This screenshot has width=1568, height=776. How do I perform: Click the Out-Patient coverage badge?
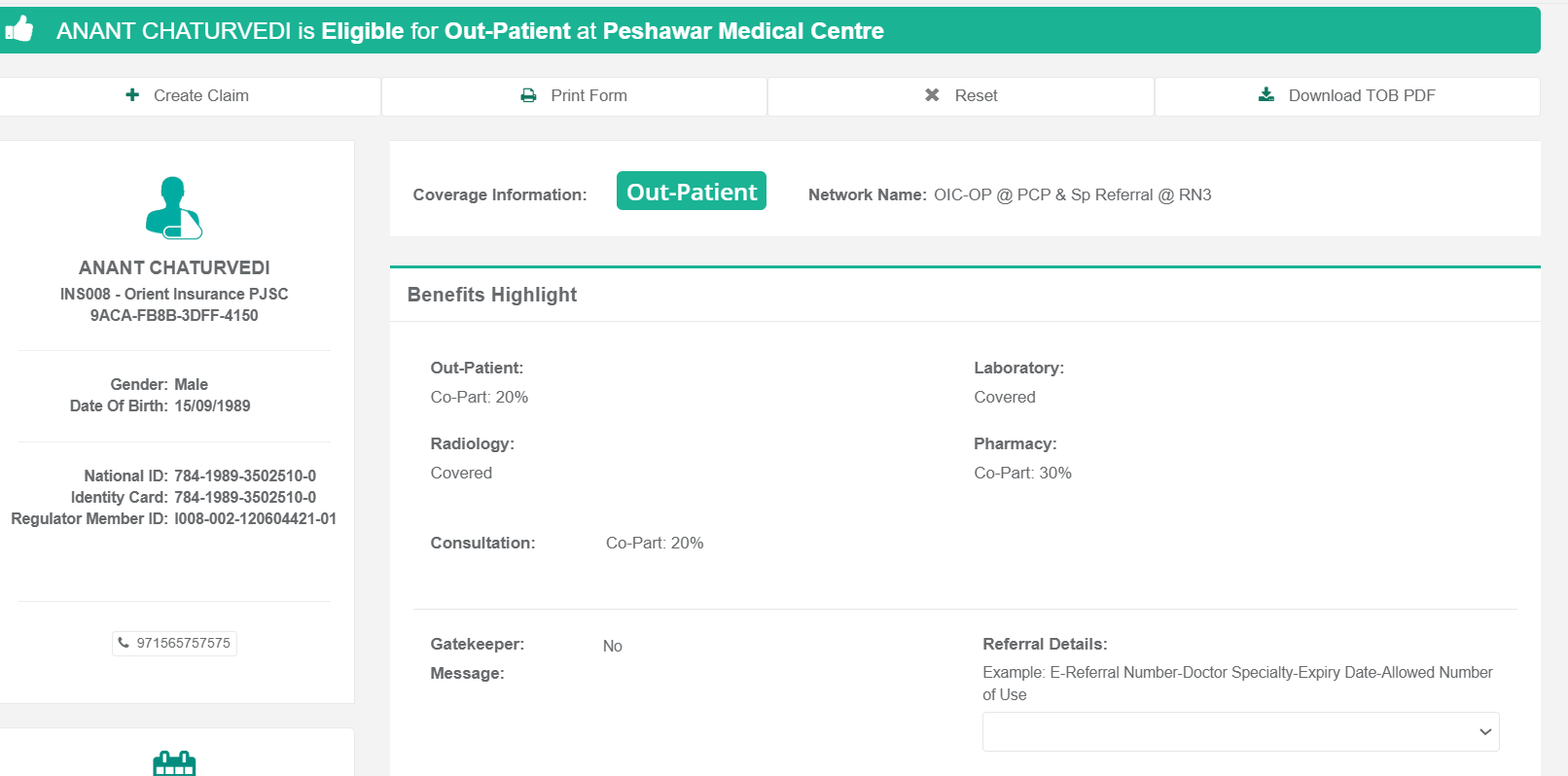[x=691, y=192]
